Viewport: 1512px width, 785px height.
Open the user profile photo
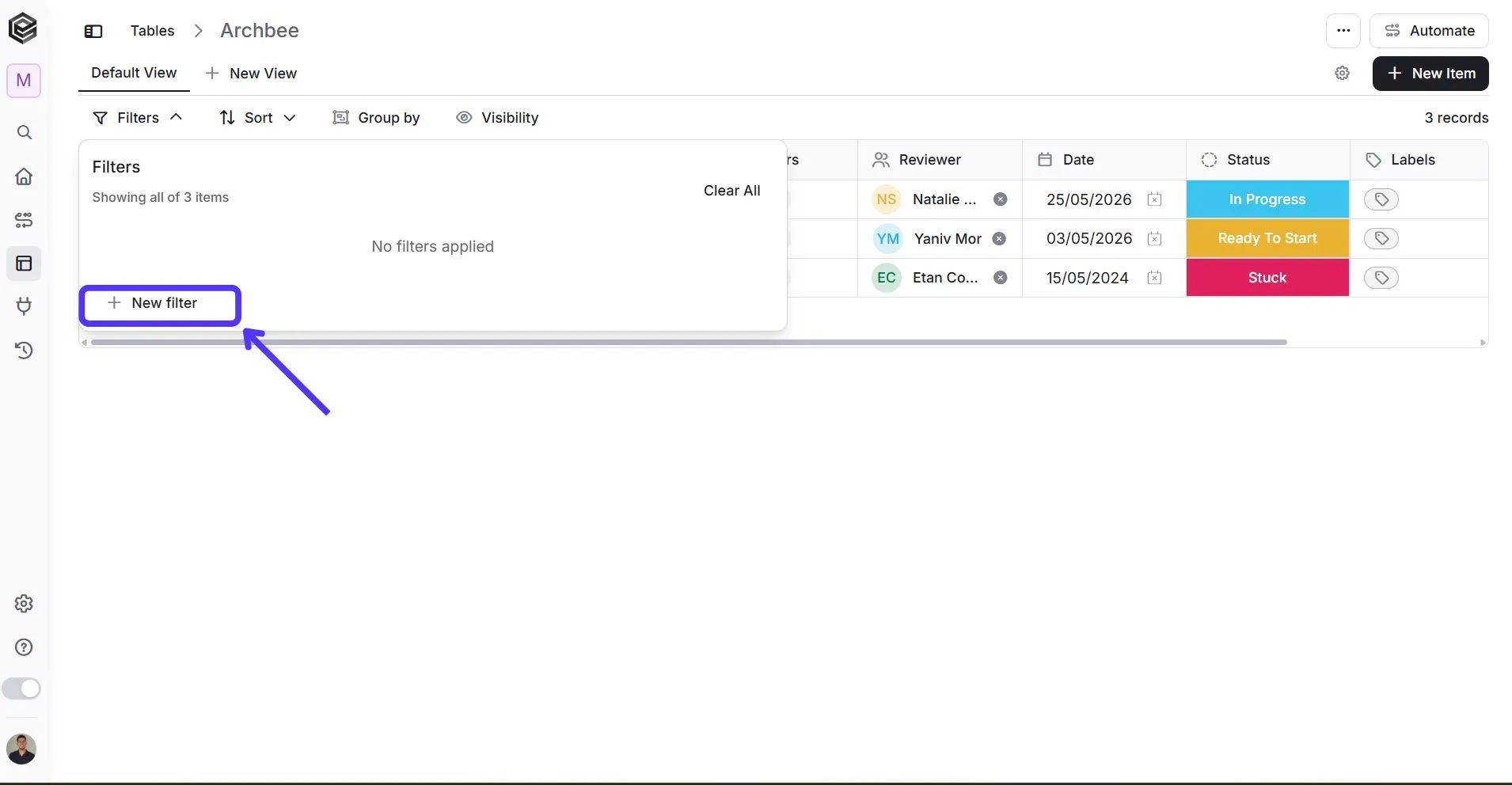(x=21, y=749)
